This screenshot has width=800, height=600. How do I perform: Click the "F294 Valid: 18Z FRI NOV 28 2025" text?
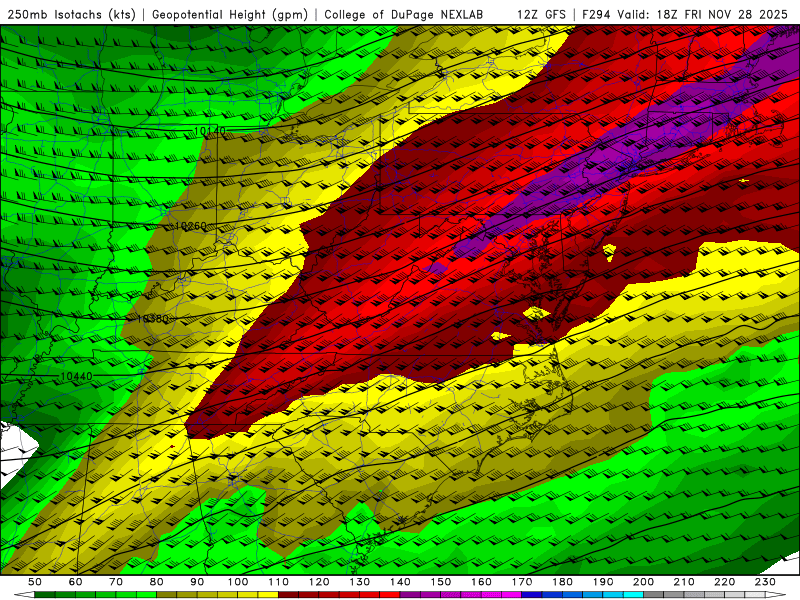click(685, 14)
